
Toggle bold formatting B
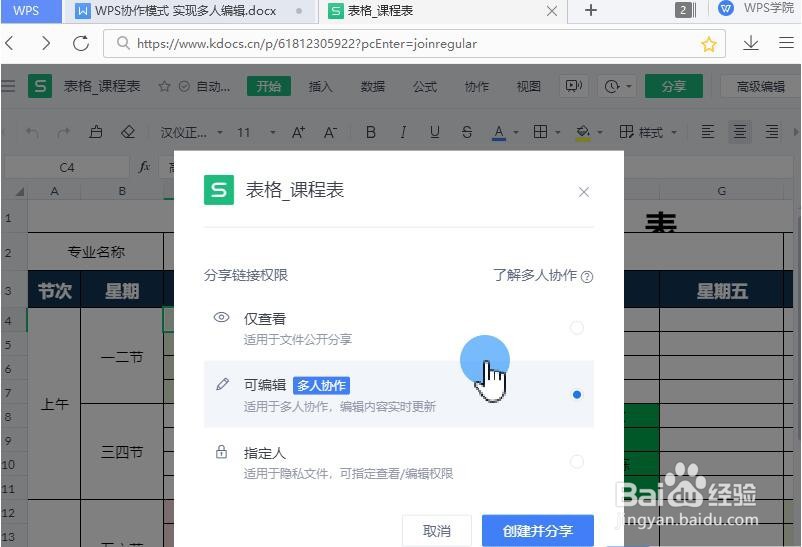point(371,133)
